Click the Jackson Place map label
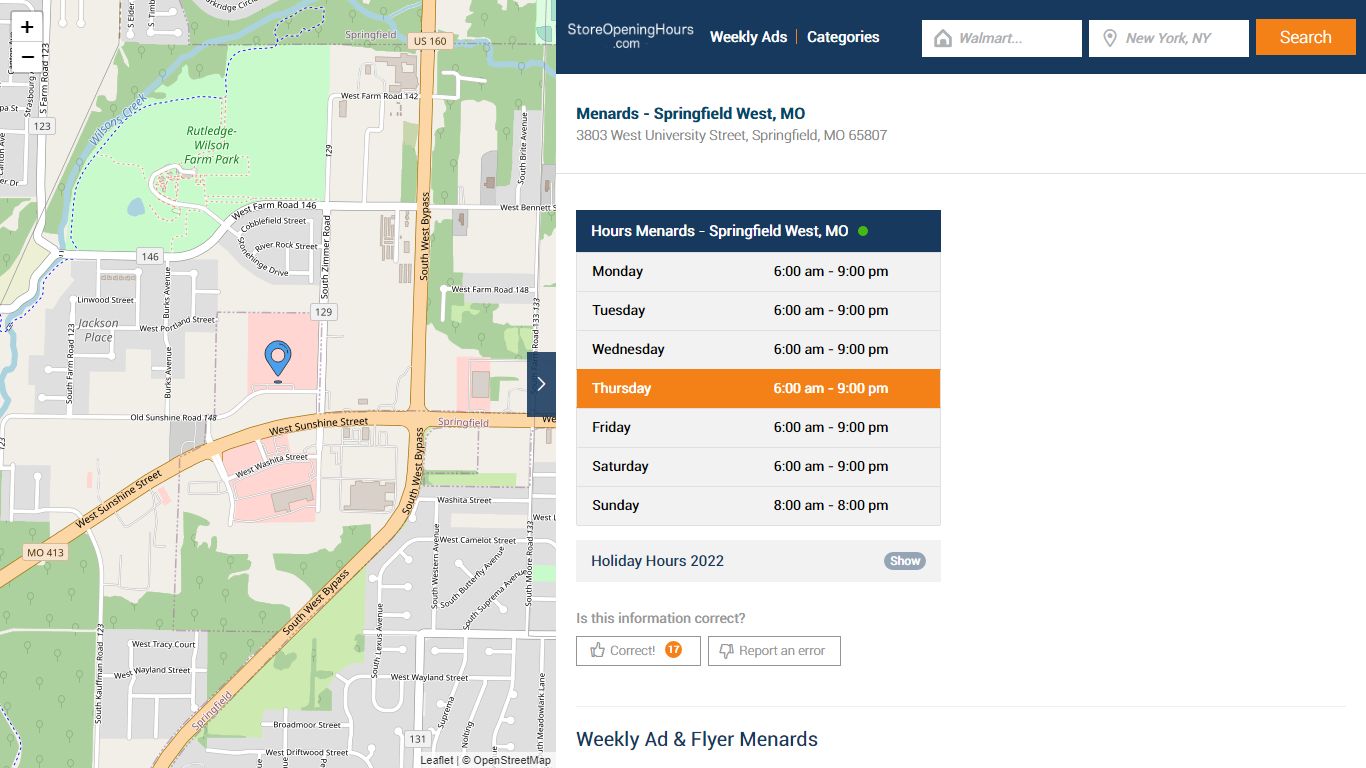1366x768 pixels. pyautogui.click(x=98, y=330)
